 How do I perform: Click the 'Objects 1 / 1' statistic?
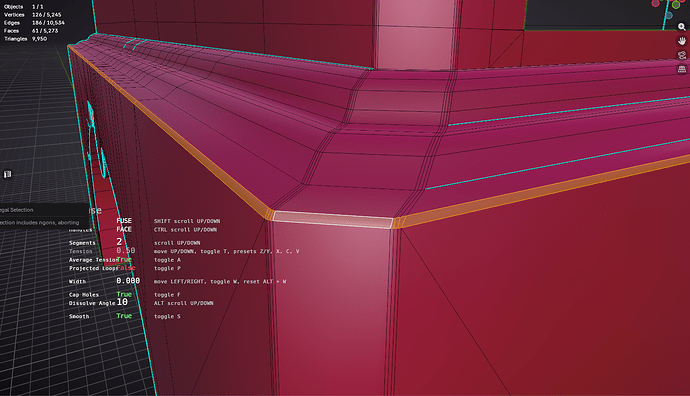pos(24,7)
